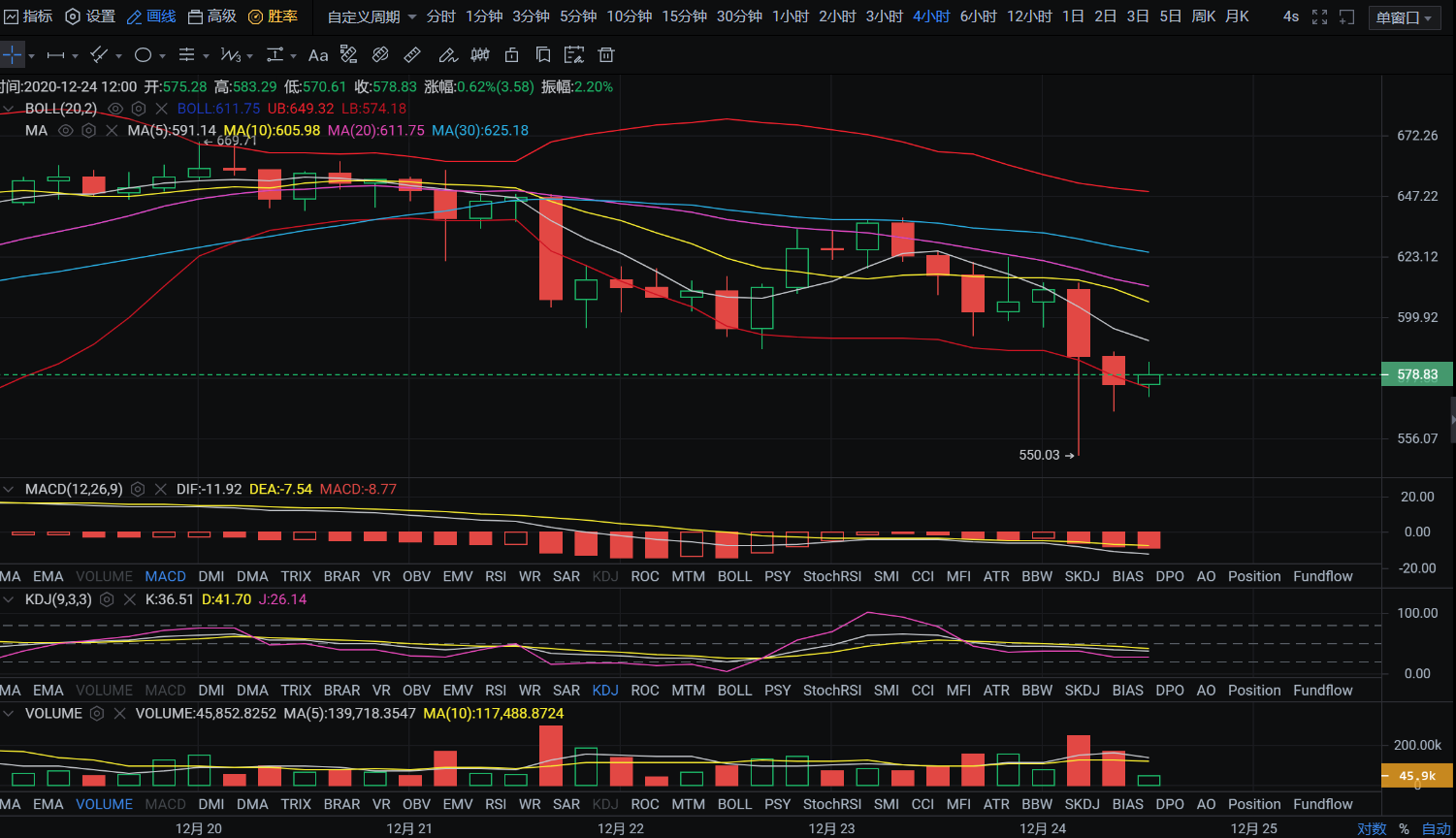Viewport: 1456px width, 838px height.
Task: Select the crosshair cursor tool
Action: coord(12,55)
